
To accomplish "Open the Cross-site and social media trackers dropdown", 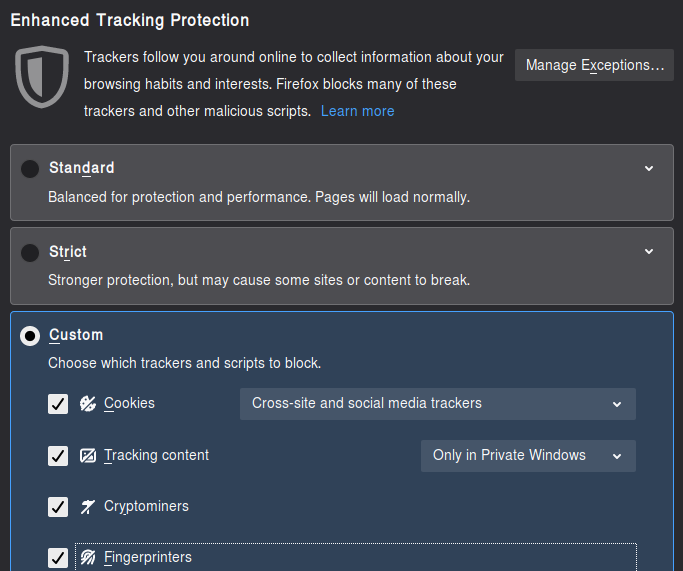I will click(x=437, y=404).
